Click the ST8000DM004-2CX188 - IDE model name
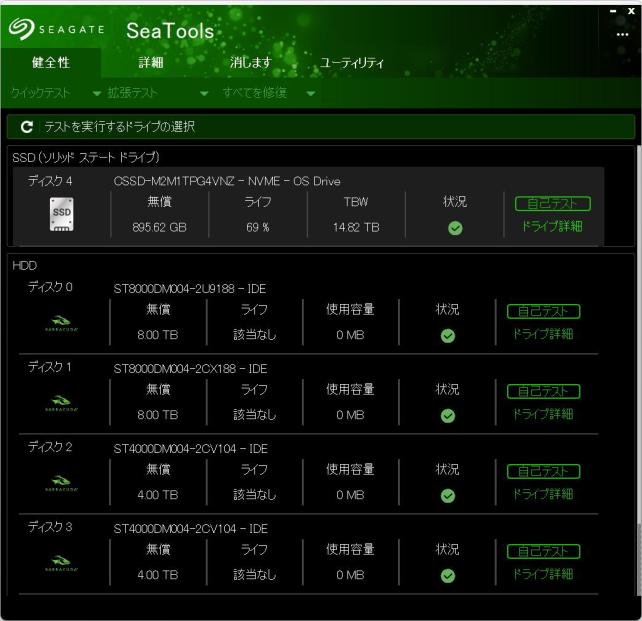This screenshot has height=621, width=642. click(x=190, y=369)
